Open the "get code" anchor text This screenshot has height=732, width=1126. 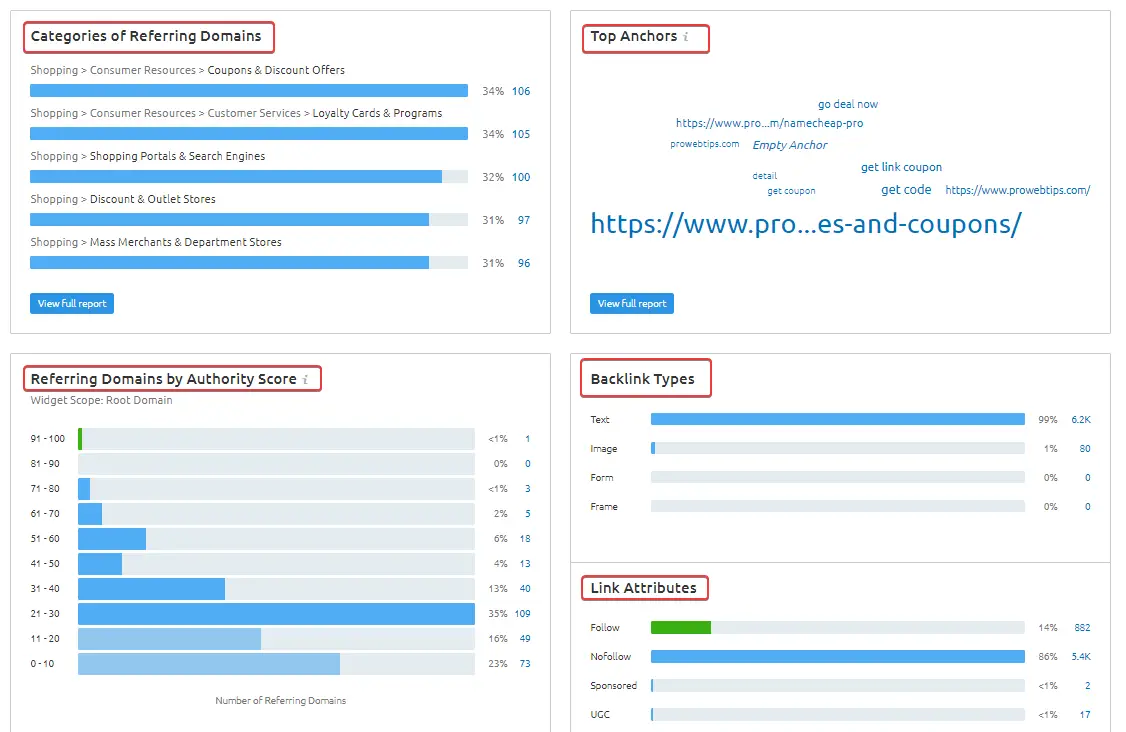906,189
